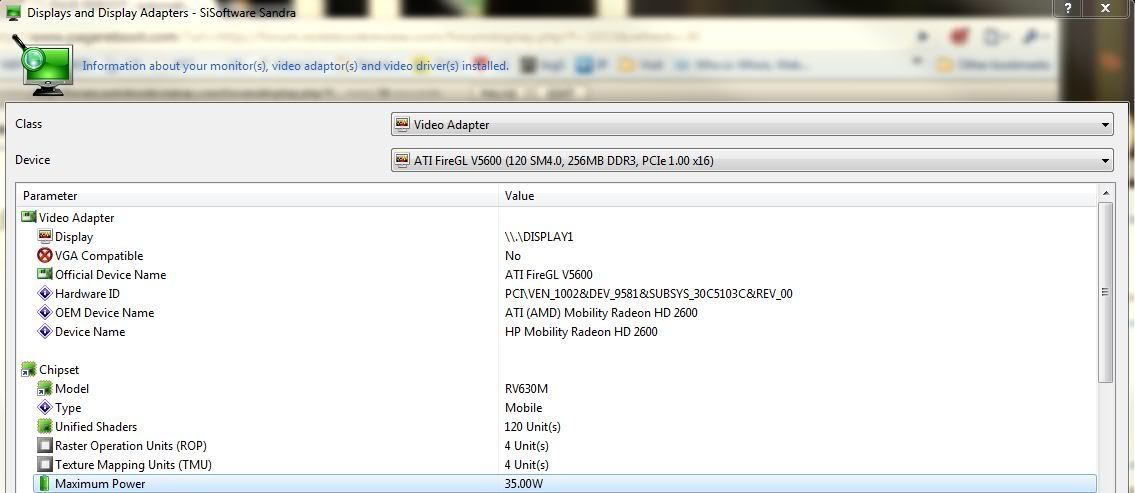Select the Model label

tap(72, 388)
